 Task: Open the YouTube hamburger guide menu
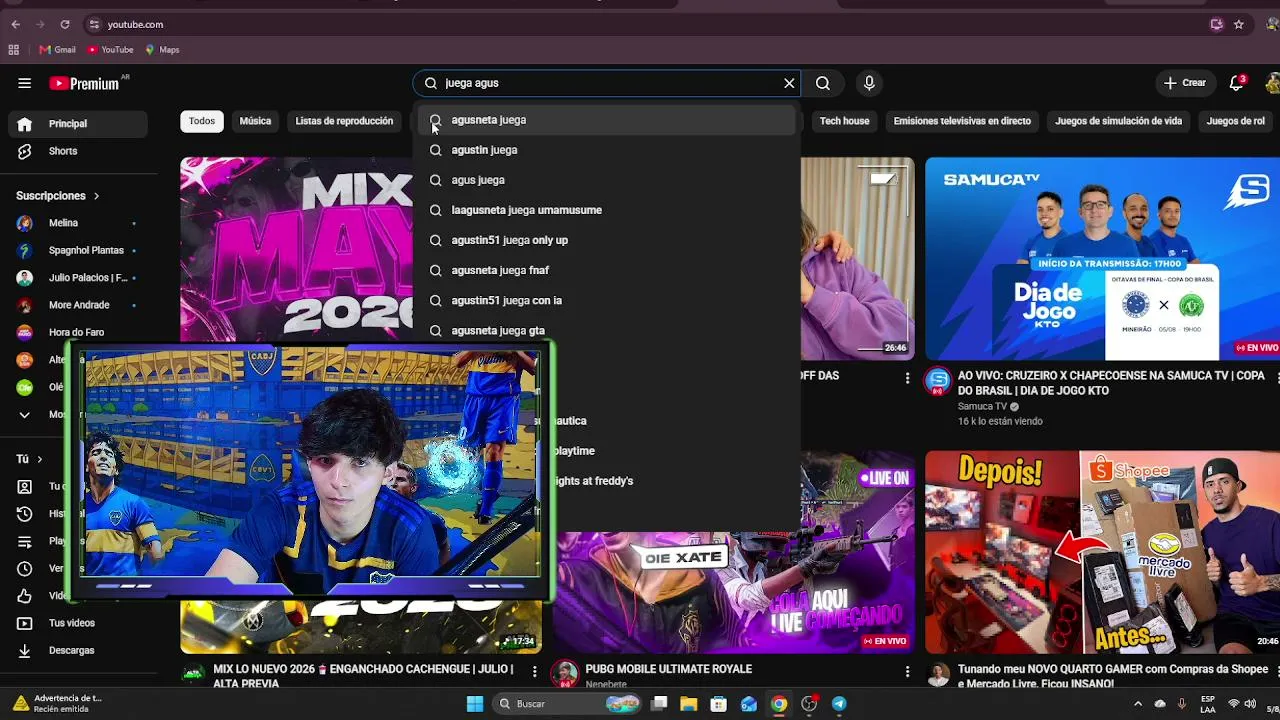pos(24,83)
